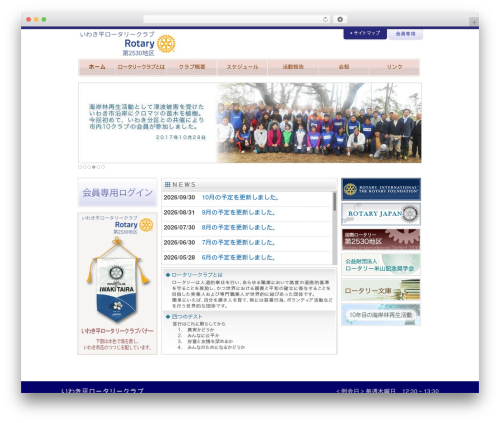Open ROTARY JAPAN banner

381,214
